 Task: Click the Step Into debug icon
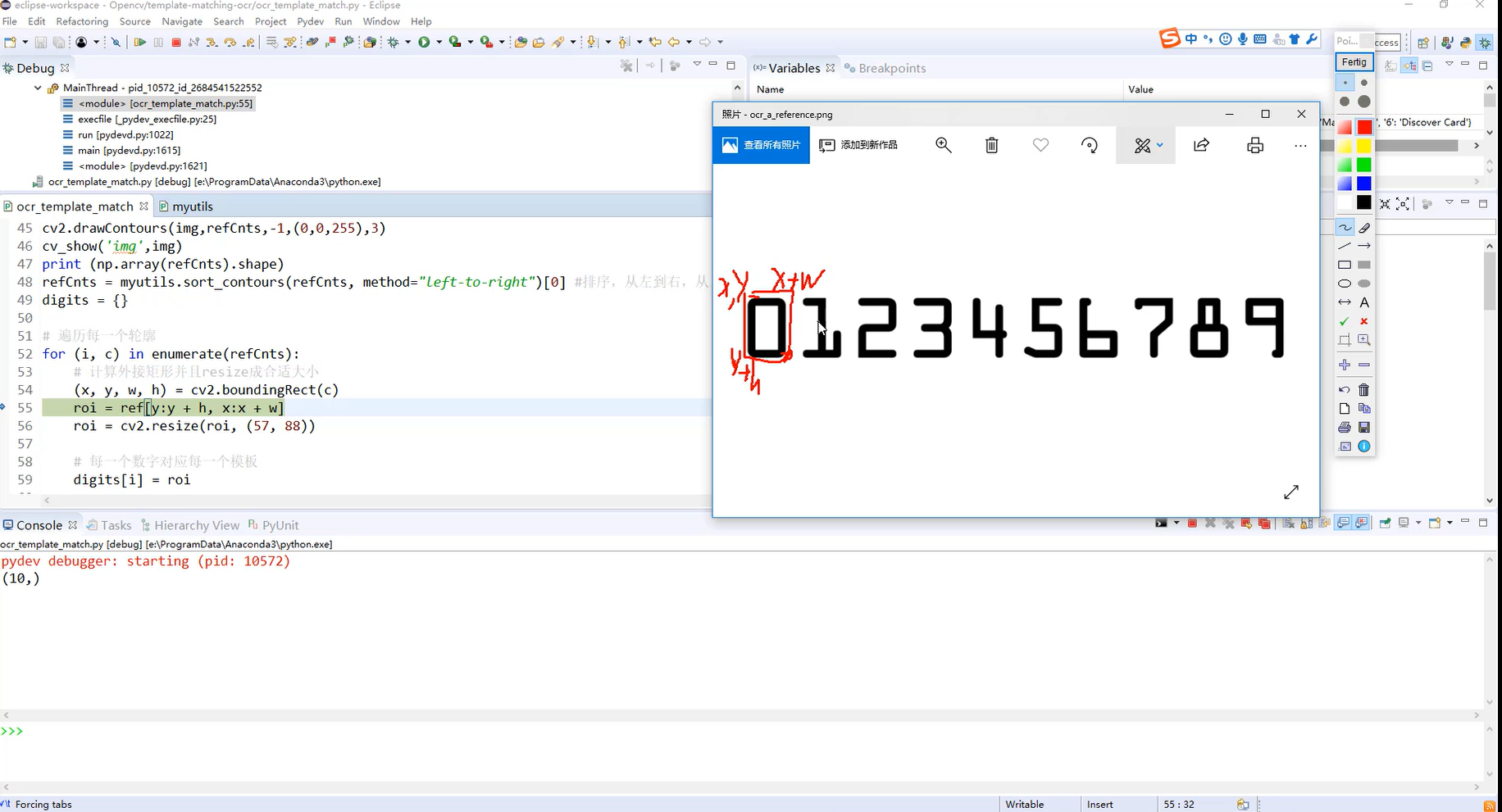click(x=212, y=42)
